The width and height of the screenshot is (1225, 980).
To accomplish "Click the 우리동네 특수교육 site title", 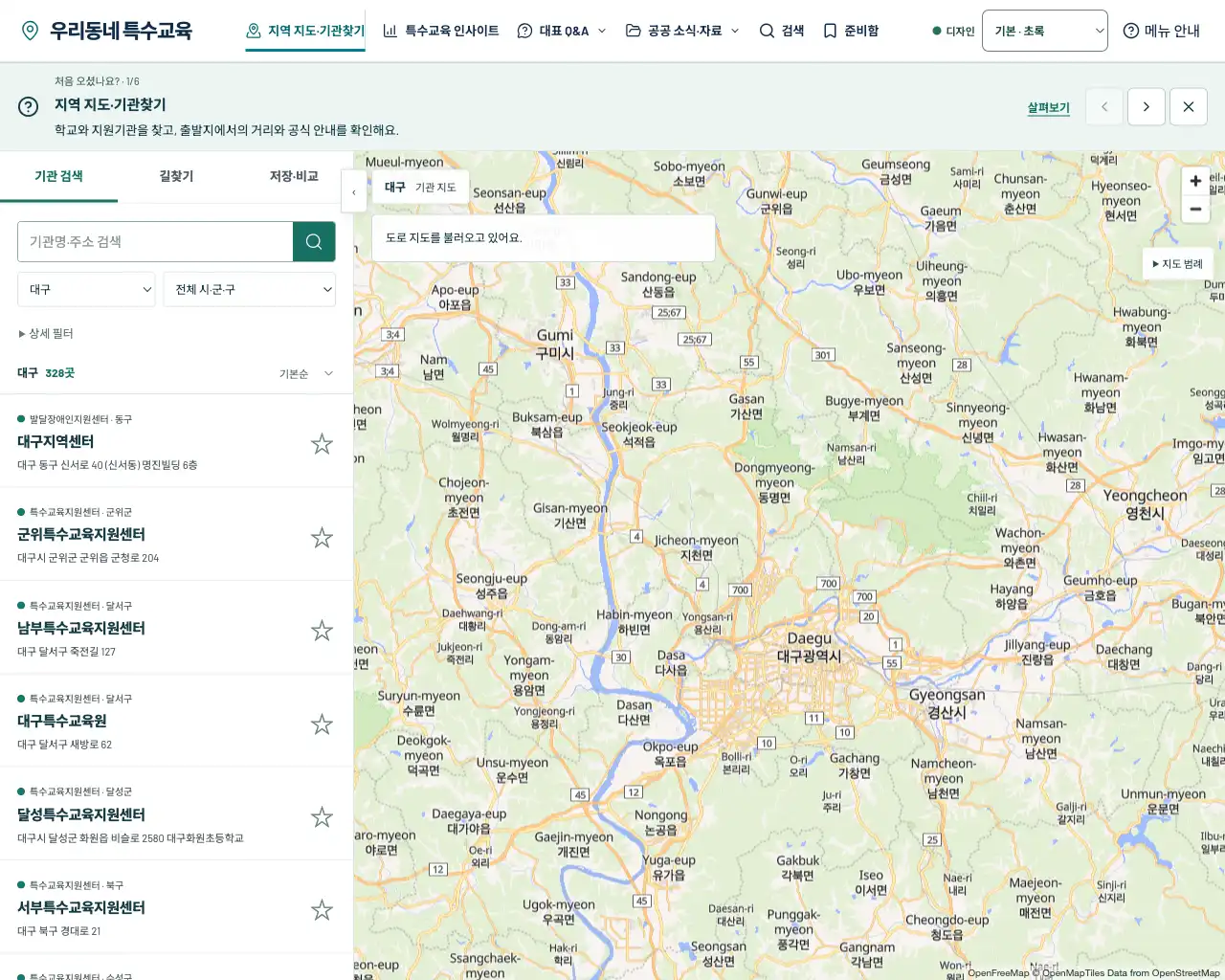I will [x=121, y=31].
